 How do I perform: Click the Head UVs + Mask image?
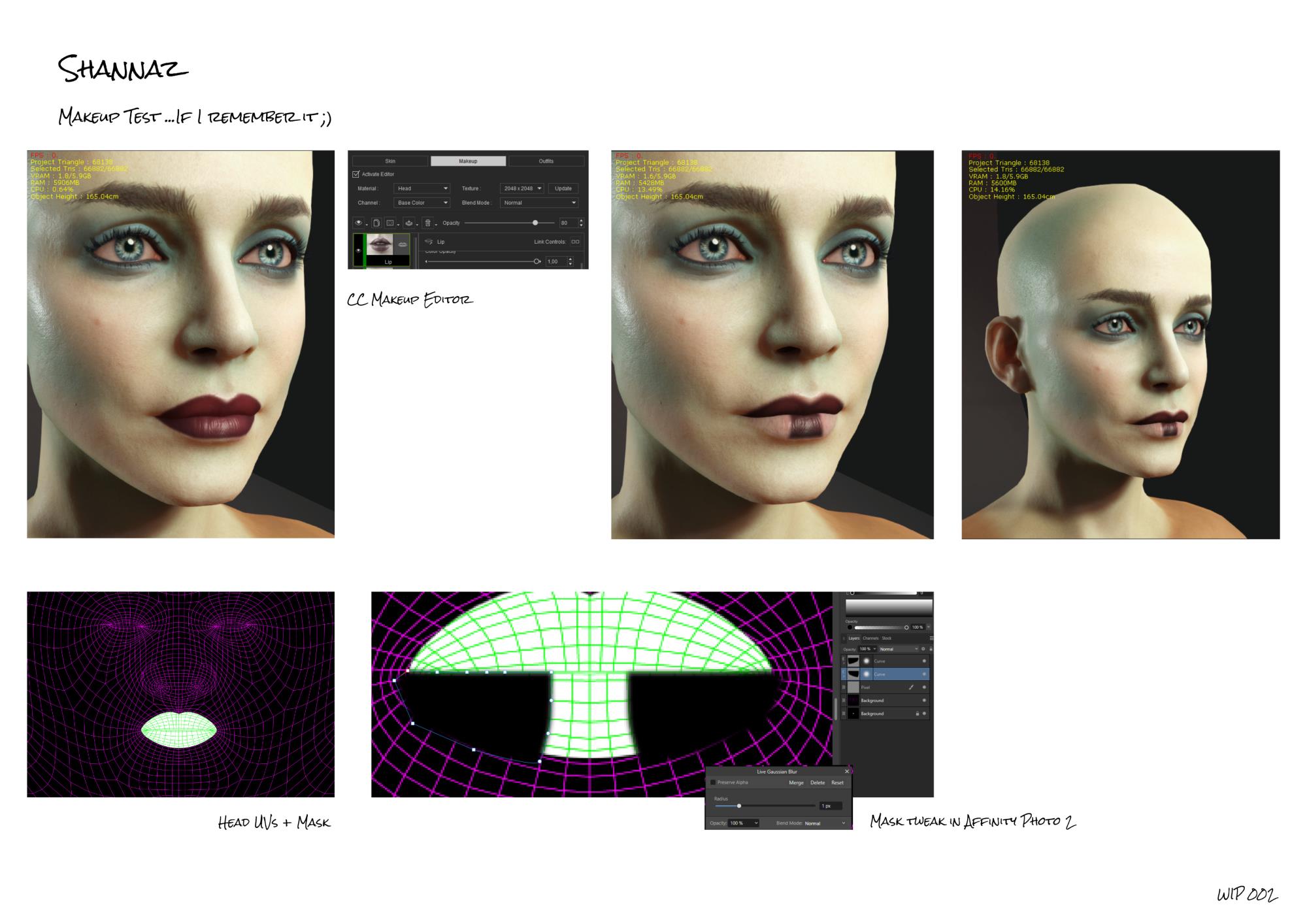tap(180, 694)
